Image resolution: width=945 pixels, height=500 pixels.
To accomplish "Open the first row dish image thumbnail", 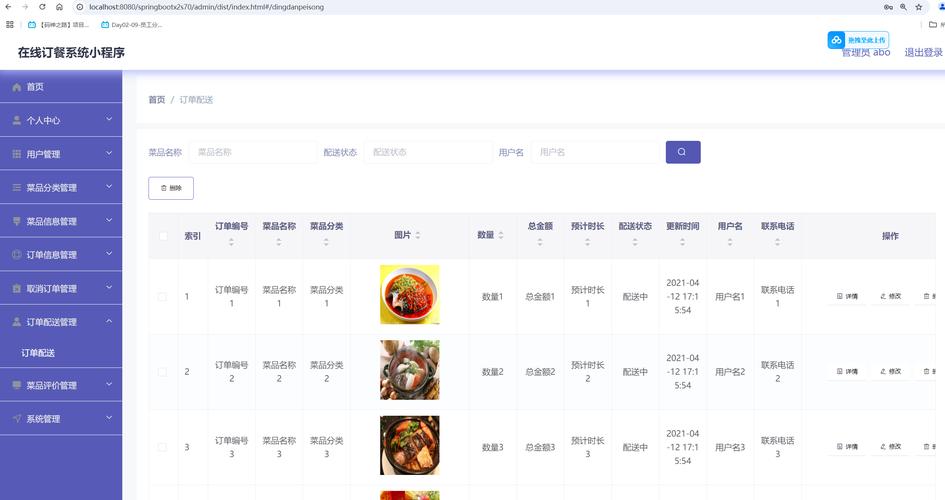I will pyautogui.click(x=409, y=294).
